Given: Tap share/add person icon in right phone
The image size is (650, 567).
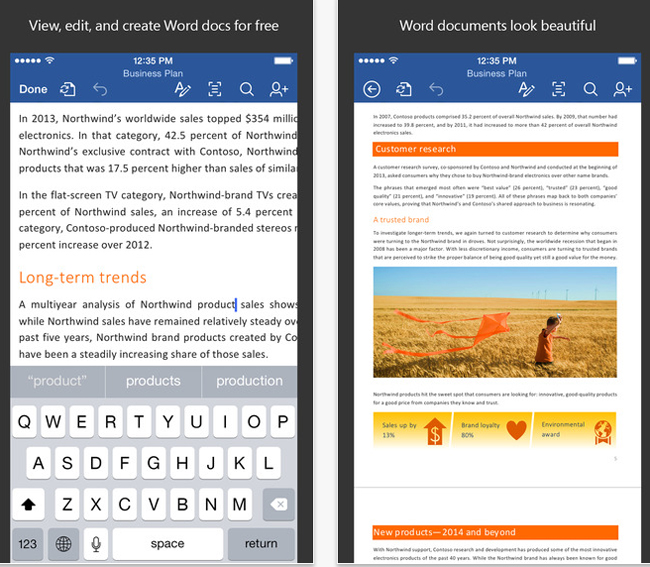Looking at the screenshot, I should (623, 89).
